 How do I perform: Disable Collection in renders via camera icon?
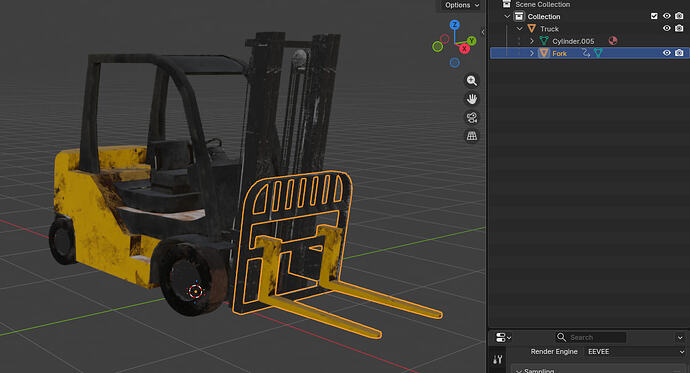(679, 16)
